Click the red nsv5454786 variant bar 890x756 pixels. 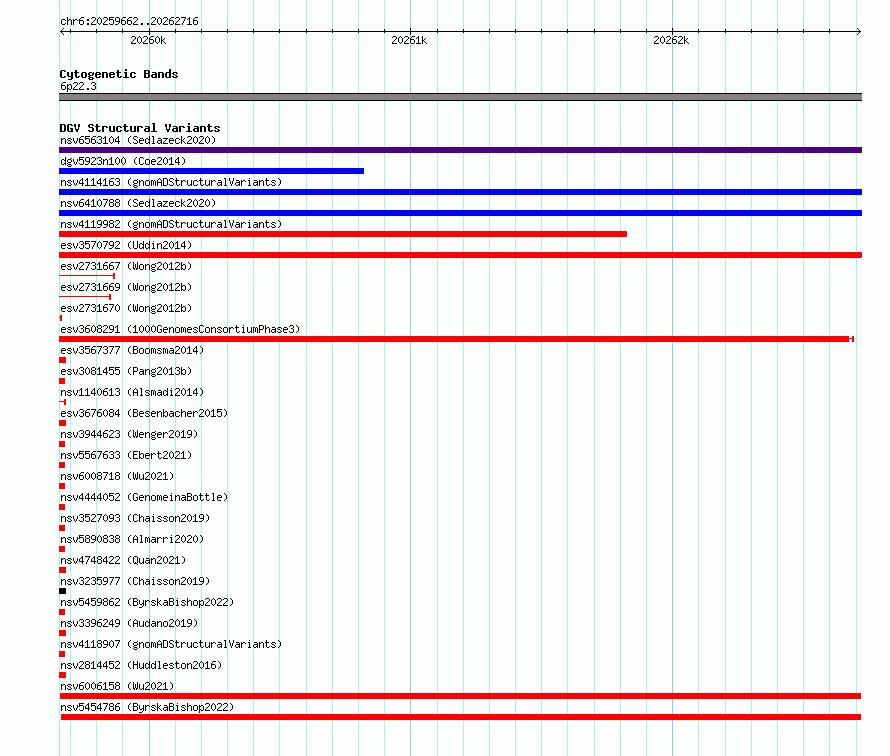pyautogui.click(x=461, y=717)
